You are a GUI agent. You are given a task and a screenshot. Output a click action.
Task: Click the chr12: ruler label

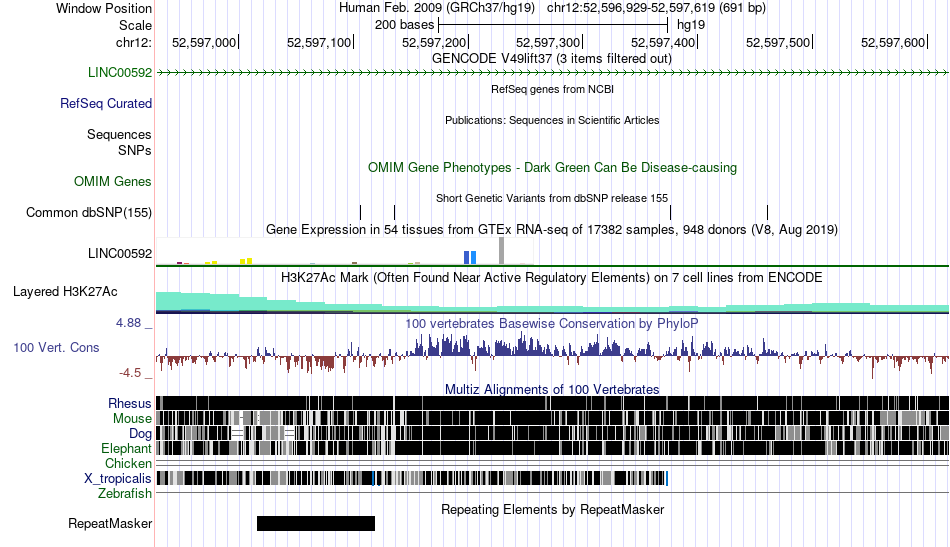(133, 42)
